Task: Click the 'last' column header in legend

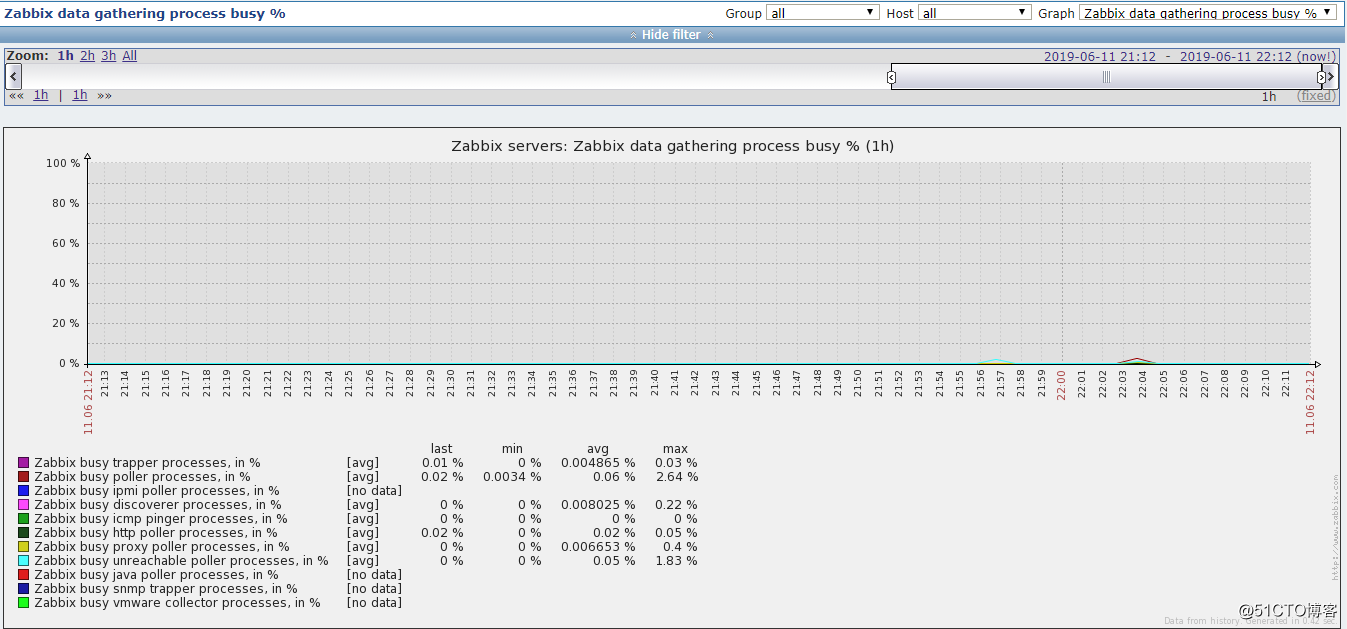Action: pos(441,449)
